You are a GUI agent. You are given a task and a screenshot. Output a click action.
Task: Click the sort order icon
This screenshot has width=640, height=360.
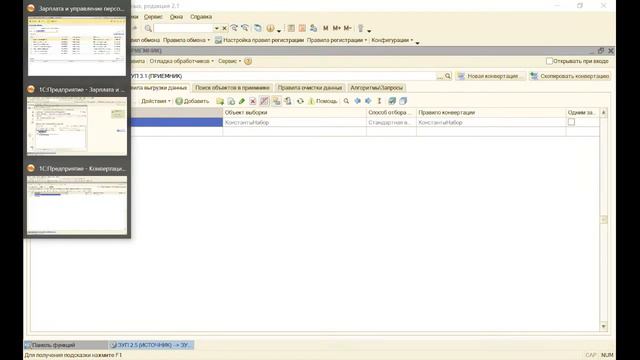point(379,101)
